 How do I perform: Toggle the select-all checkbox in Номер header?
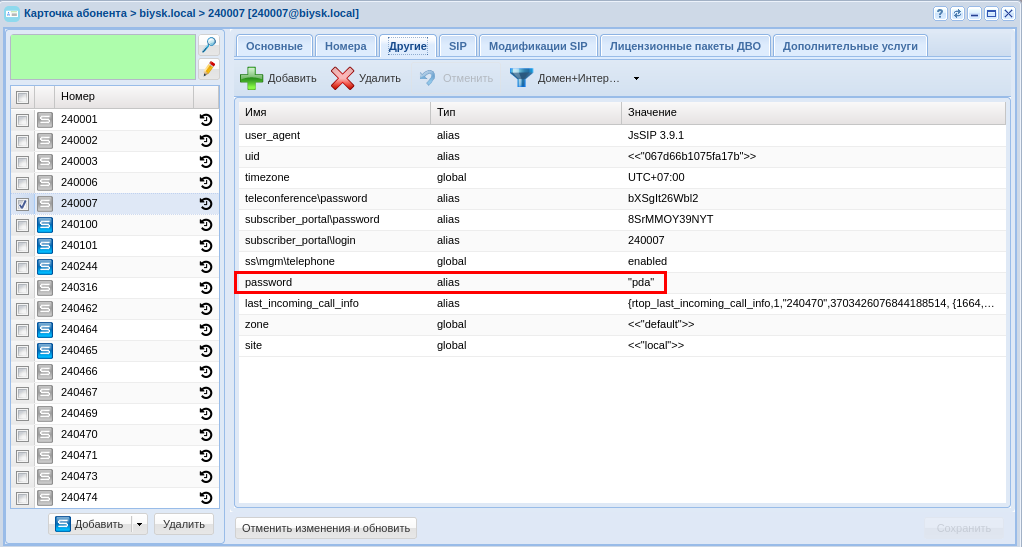click(23, 97)
